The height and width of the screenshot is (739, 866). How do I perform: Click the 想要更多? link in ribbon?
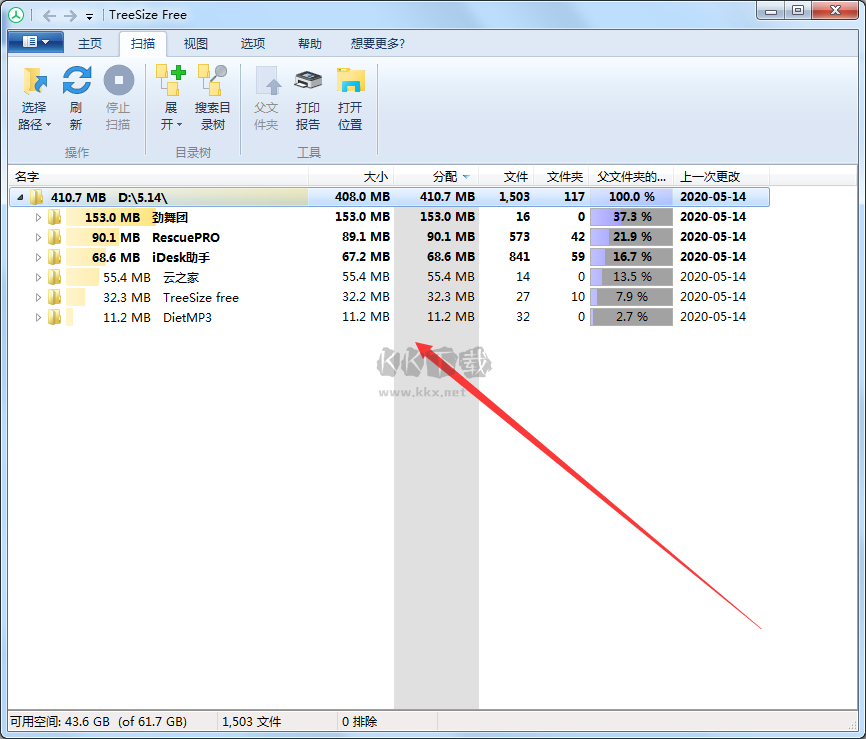377,44
